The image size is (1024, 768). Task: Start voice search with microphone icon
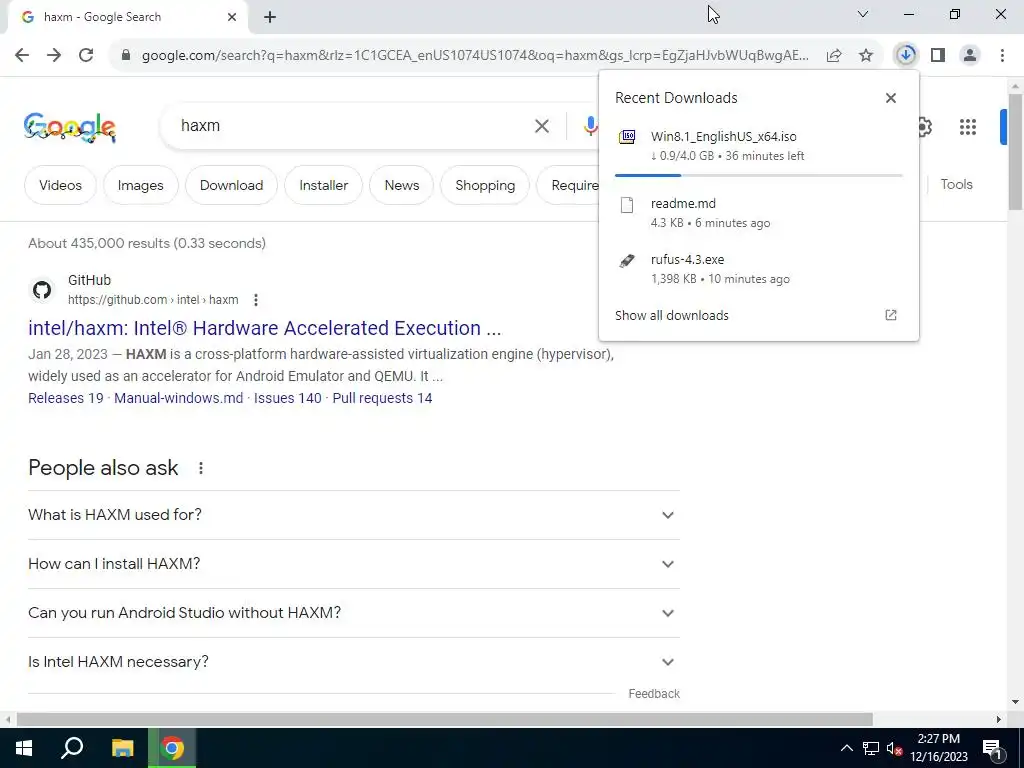[590, 126]
